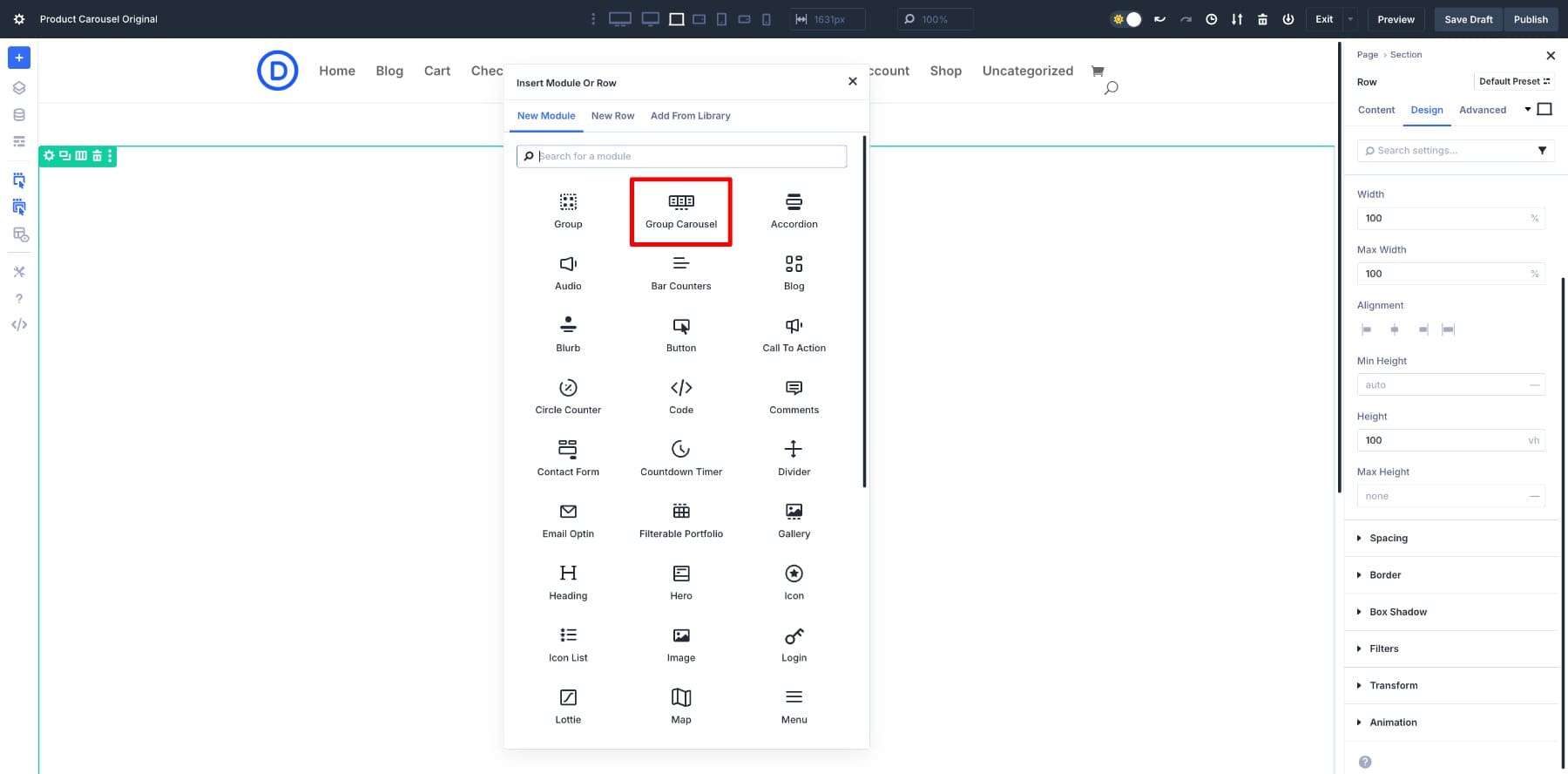Open the history clock icon
Screen dimensions: 1568x774
[1211, 19]
